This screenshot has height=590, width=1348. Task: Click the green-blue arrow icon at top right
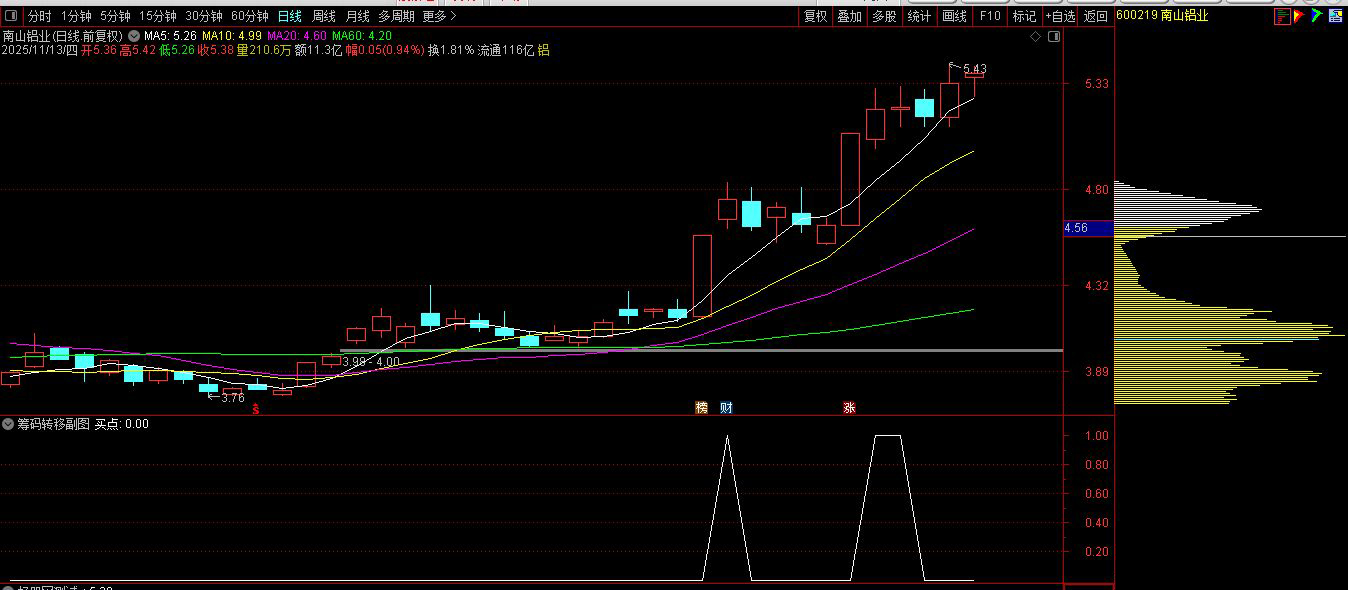(x=1317, y=16)
